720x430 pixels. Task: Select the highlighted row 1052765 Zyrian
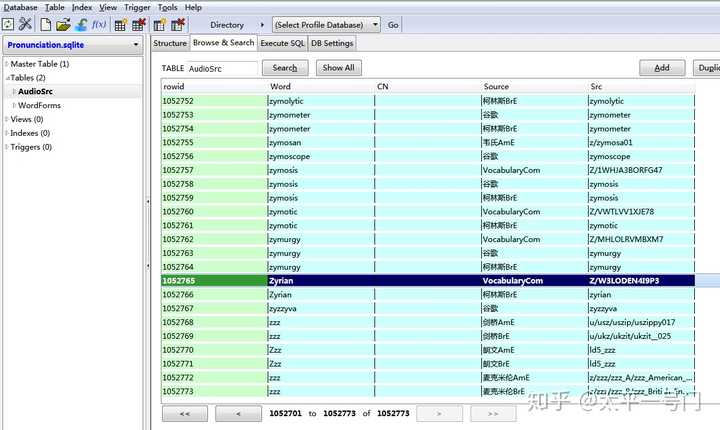pos(428,281)
